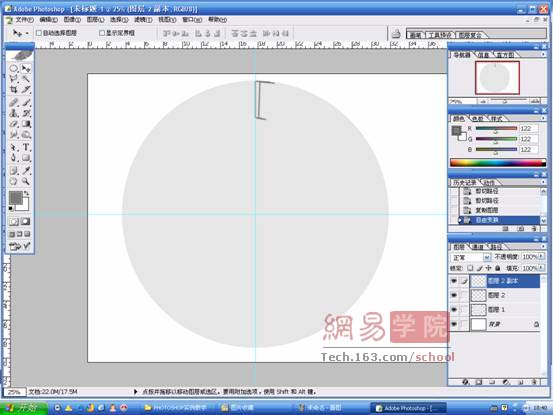Open the Adobe Photoshop taskbar button
The height and width of the screenshot is (415, 553).
click(408, 408)
